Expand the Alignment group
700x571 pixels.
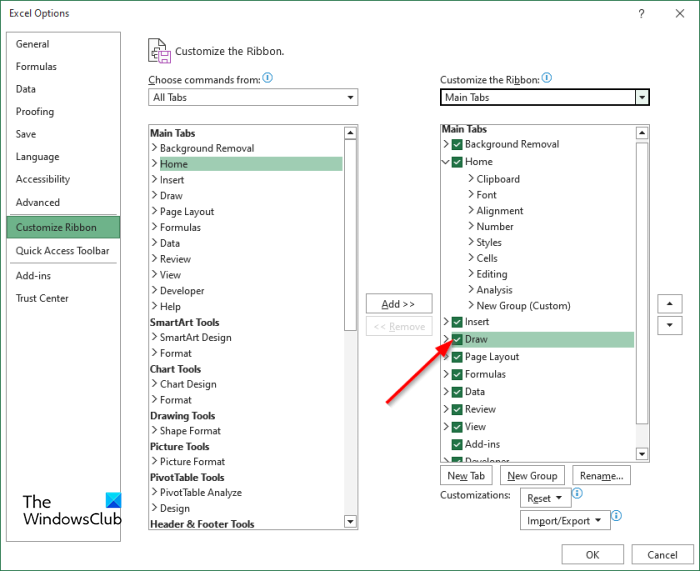471,210
